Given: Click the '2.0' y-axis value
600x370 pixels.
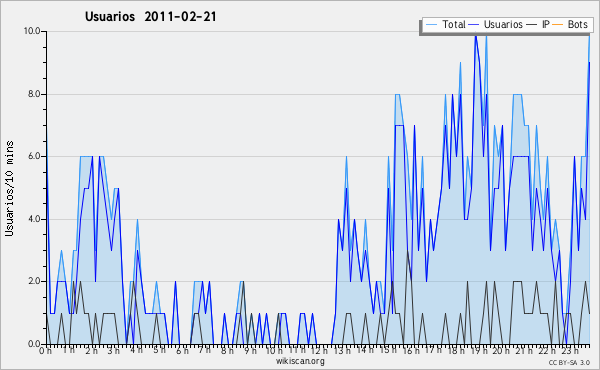Looking at the screenshot, I should pos(34,281).
